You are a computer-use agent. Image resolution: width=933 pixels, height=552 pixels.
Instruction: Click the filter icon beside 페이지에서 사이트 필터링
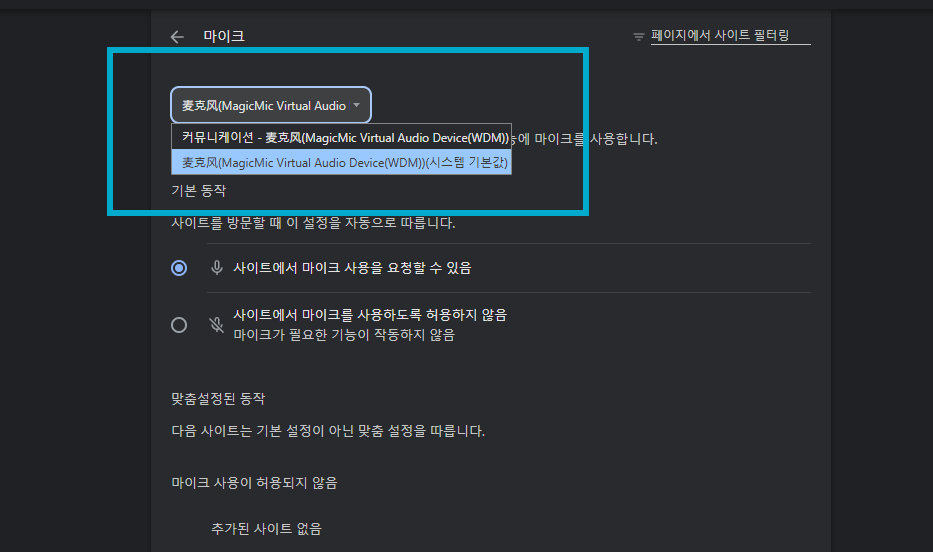[638, 37]
